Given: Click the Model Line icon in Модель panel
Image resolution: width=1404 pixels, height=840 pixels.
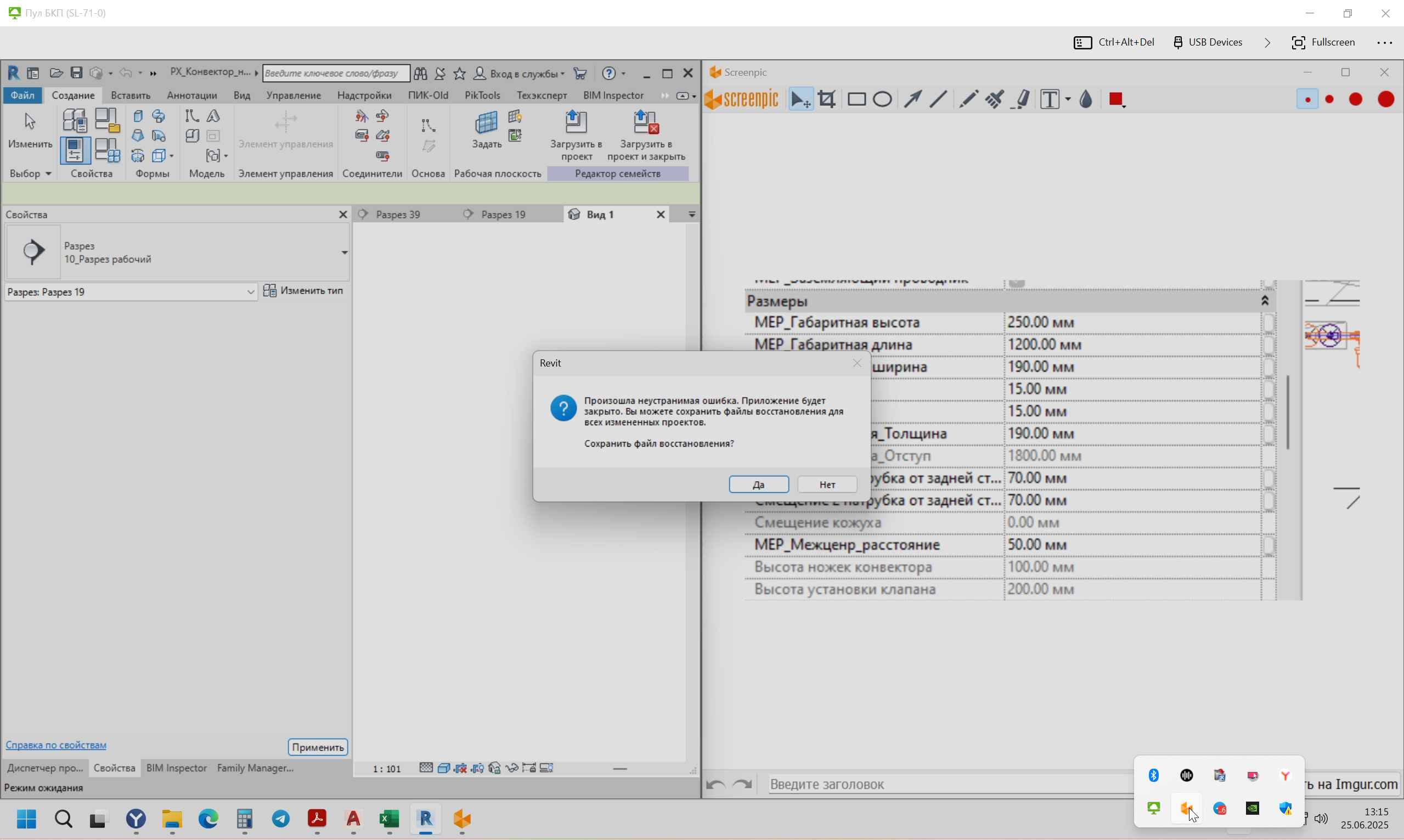Looking at the screenshot, I should point(192,116).
